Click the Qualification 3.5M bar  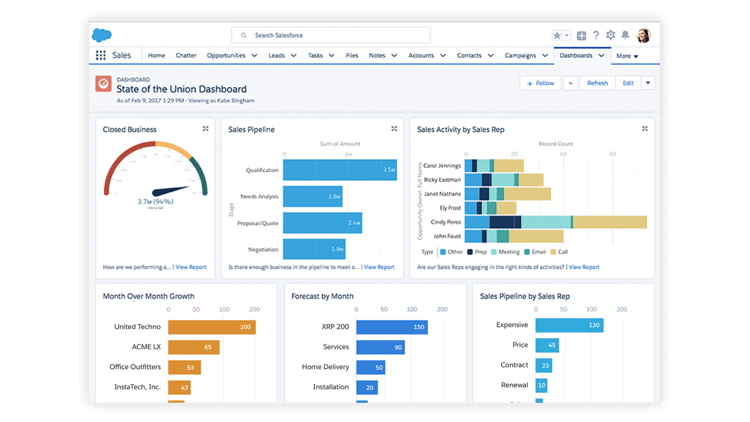(x=340, y=170)
